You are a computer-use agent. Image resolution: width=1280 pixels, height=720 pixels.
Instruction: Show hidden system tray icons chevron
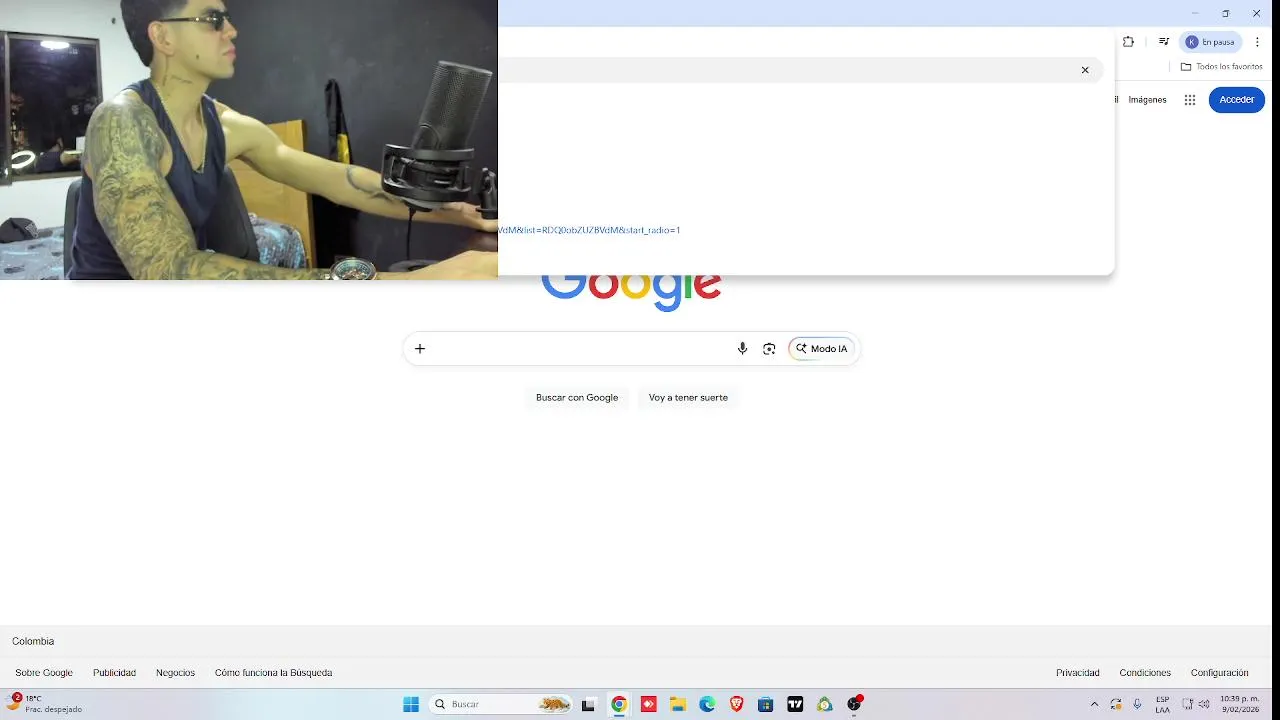pos(1094,704)
